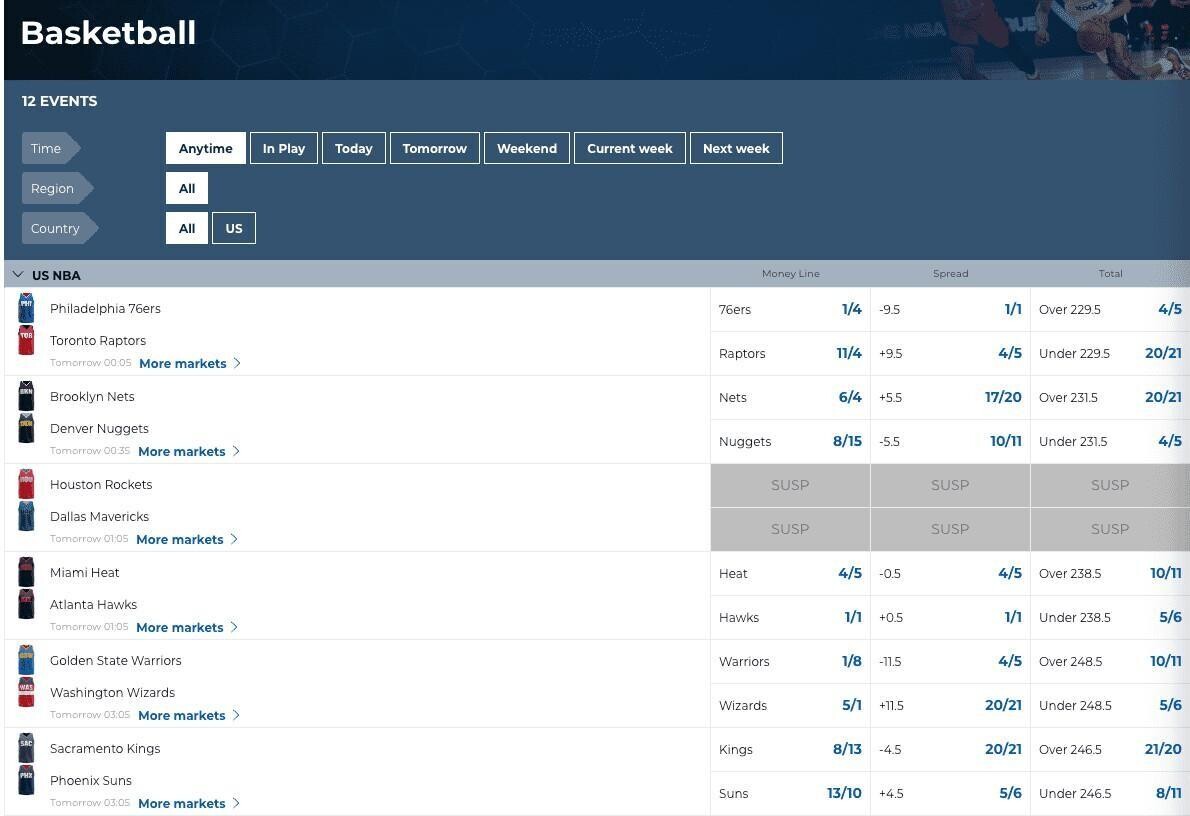1190x816 pixels.
Task: Select the US country filter
Action: coord(234,228)
